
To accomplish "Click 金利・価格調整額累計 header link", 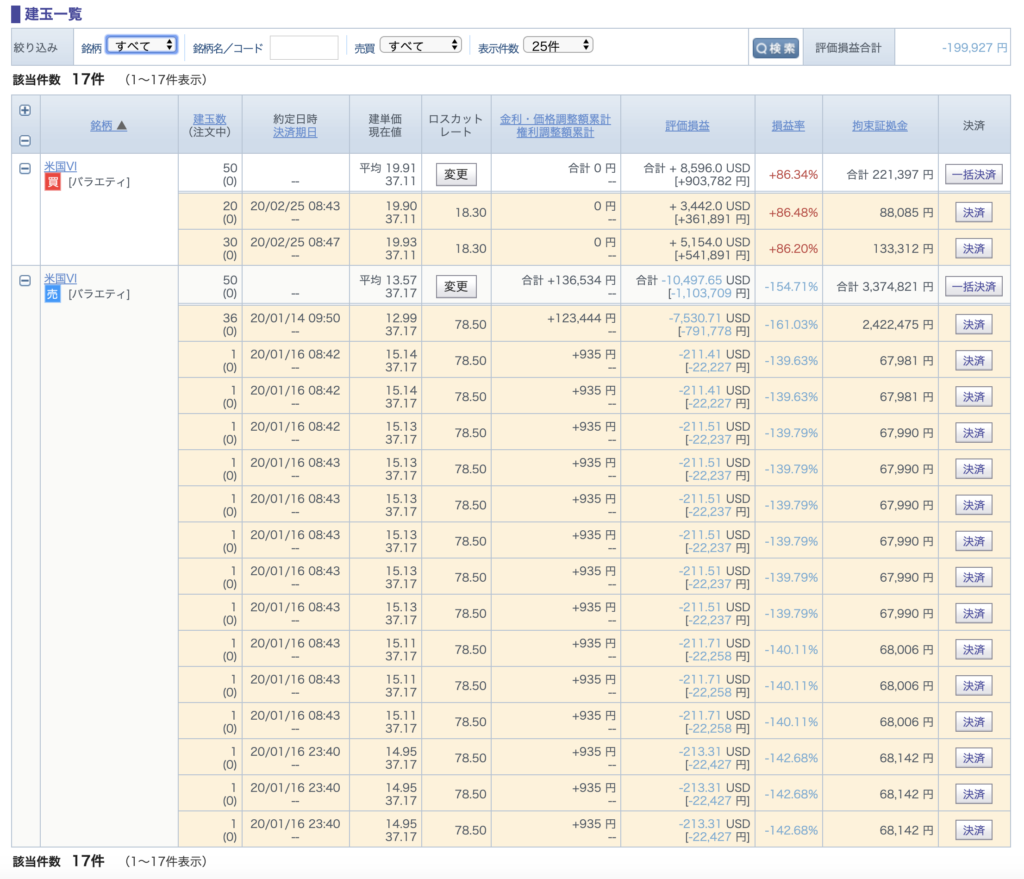I will (x=555, y=119).
